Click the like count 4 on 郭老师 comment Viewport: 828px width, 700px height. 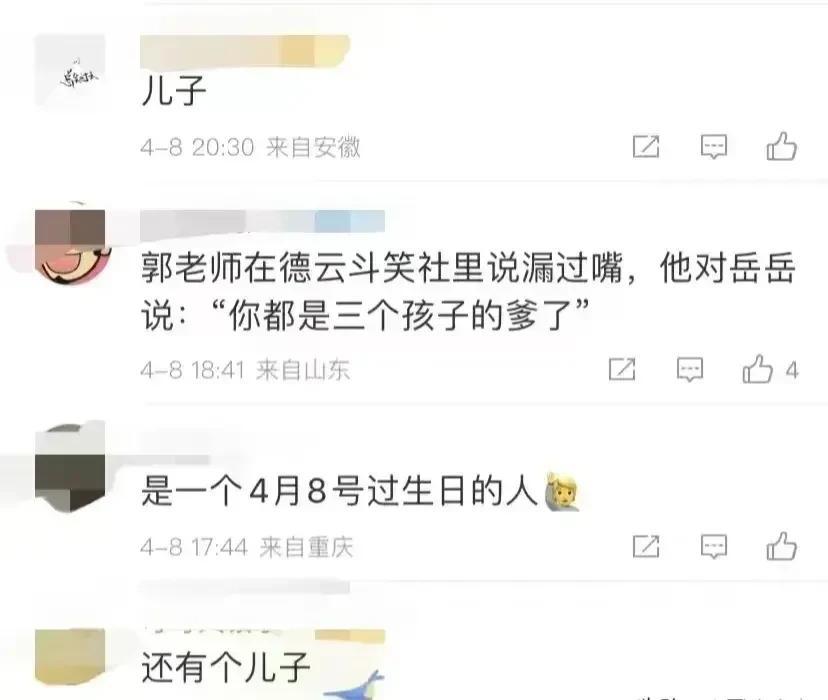point(792,370)
